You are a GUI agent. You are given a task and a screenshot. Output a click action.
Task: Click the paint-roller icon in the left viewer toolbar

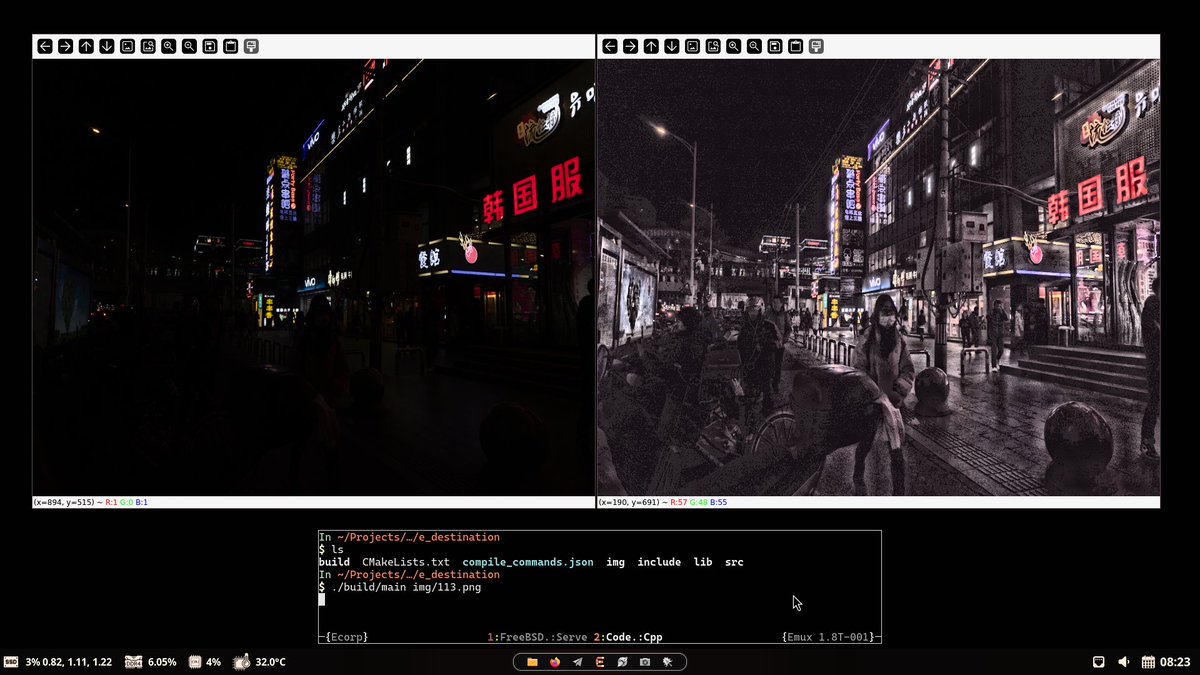[x=251, y=46]
